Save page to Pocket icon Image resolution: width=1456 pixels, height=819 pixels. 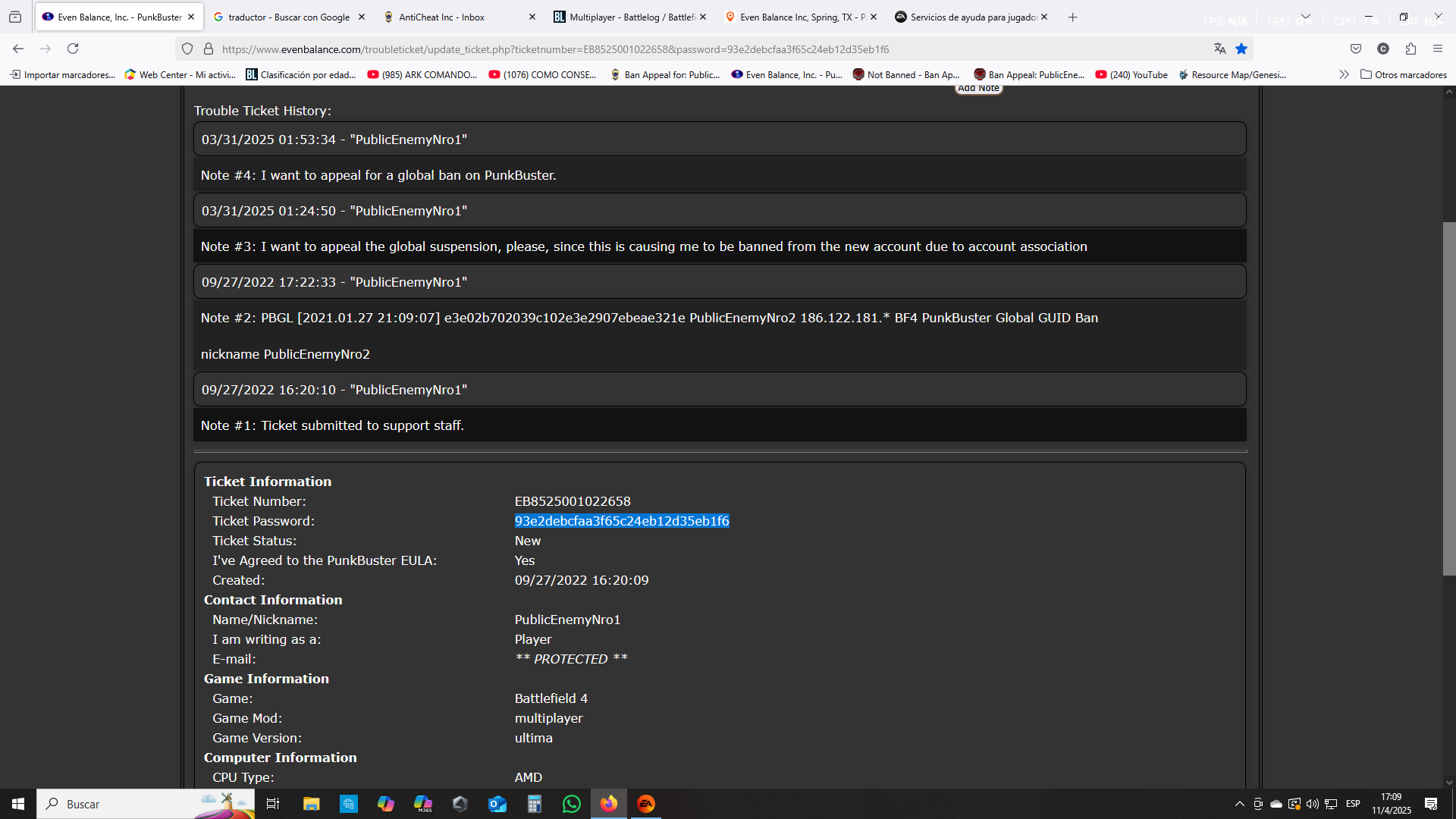[1356, 49]
